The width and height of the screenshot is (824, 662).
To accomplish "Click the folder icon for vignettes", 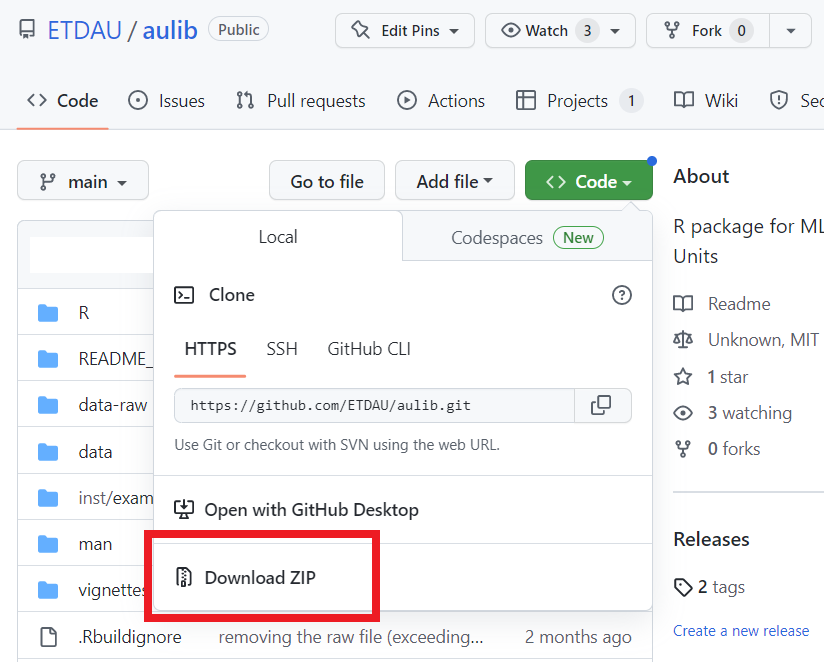I will (48, 590).
